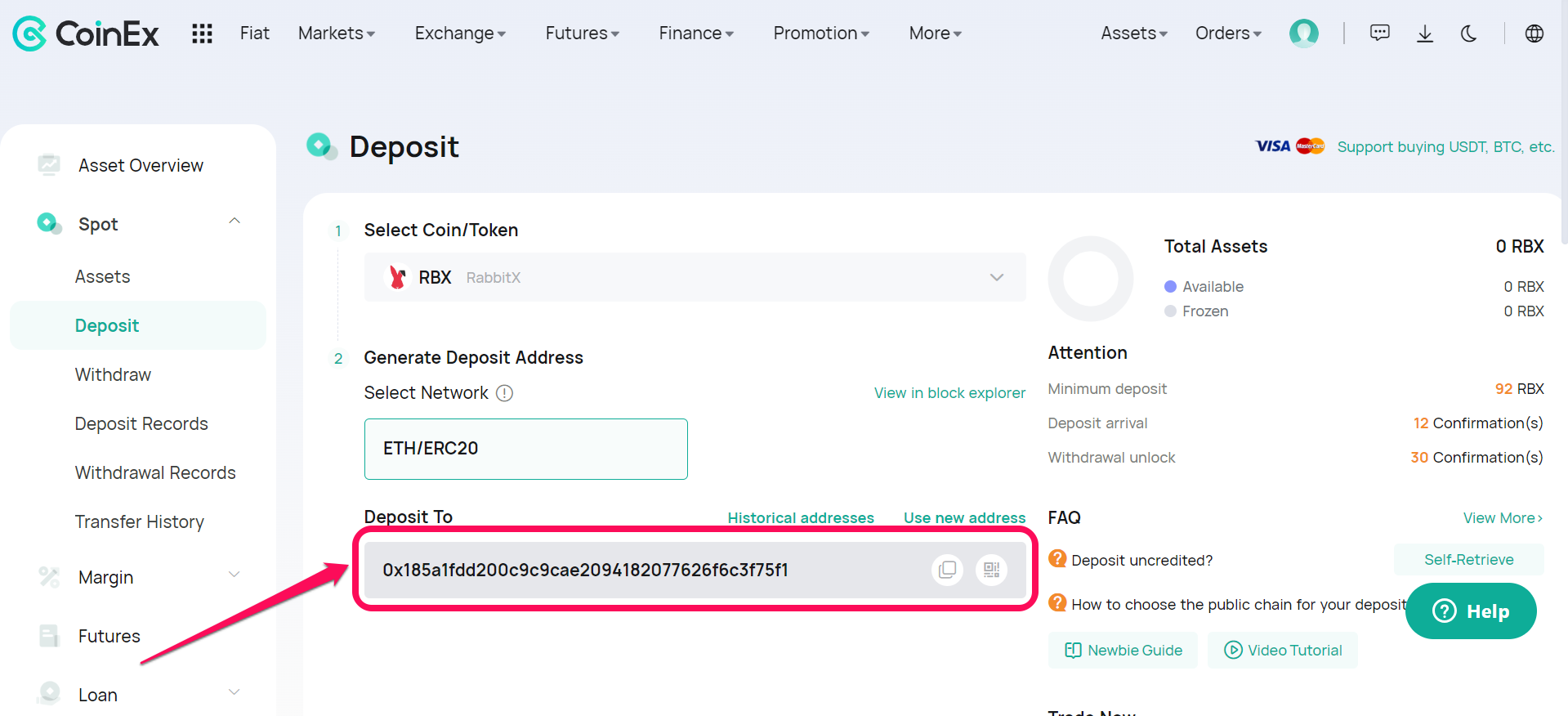
Task: Open the messages chat icon
Action: click(x=1379, y=34)
